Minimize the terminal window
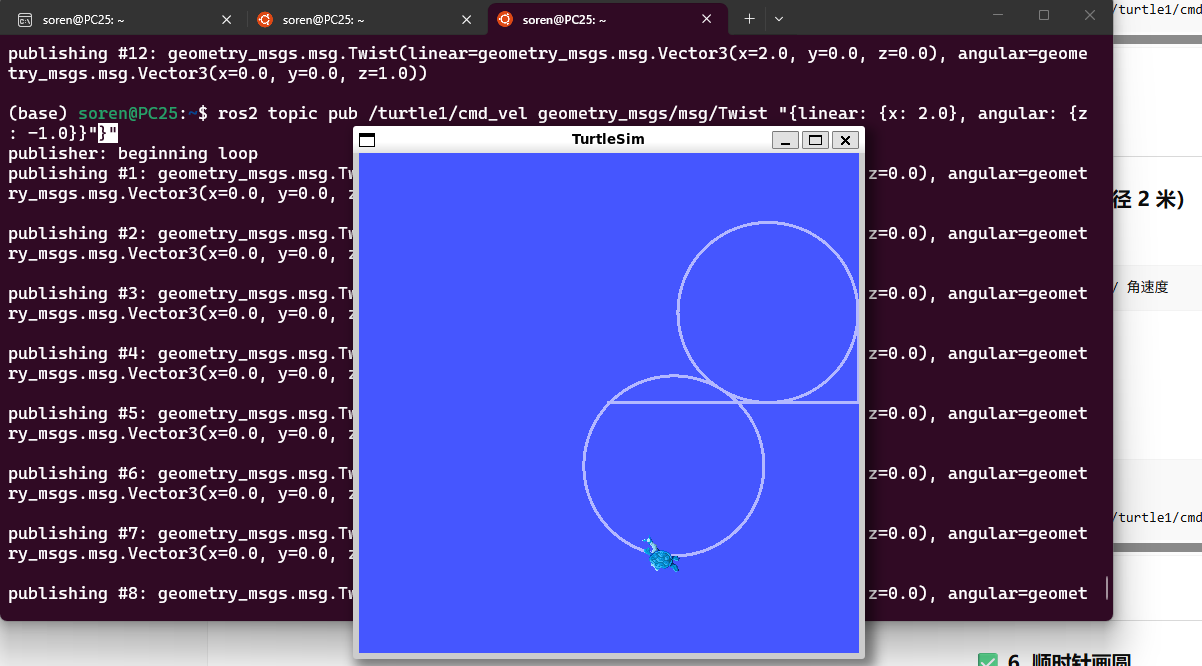Screen dimensions: 1202x666 pos(998,15)
